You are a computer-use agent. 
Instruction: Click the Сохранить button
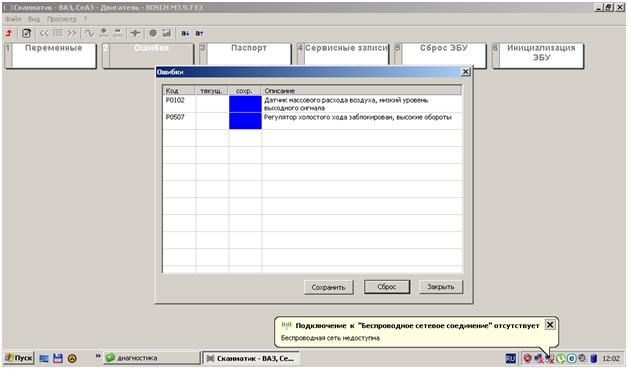coord(328,287)
